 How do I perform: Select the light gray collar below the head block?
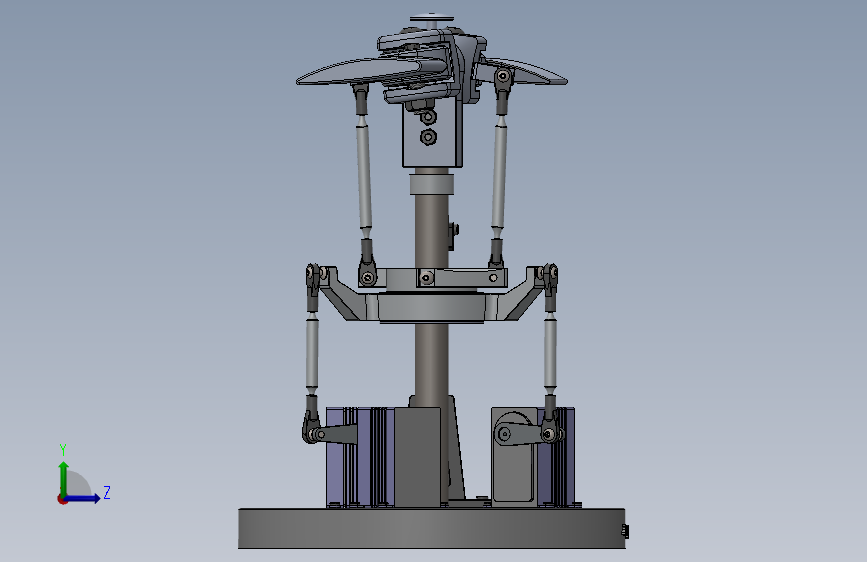(432, 184)
